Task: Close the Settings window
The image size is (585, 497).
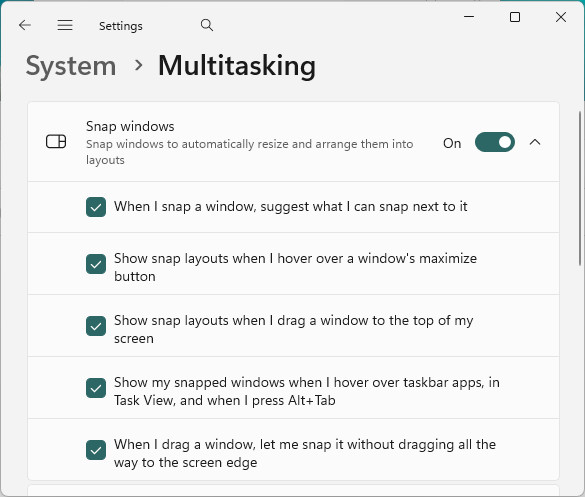Action: 561,17
